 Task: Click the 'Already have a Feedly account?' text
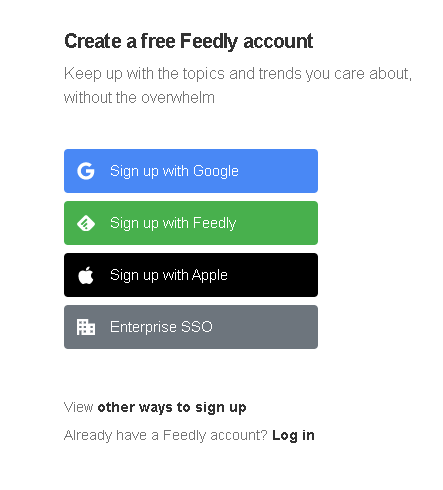click(x=166, y=435)
